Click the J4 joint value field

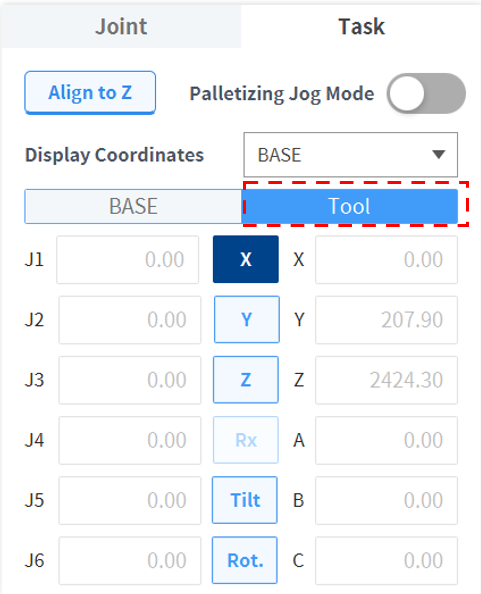[130, 440]
